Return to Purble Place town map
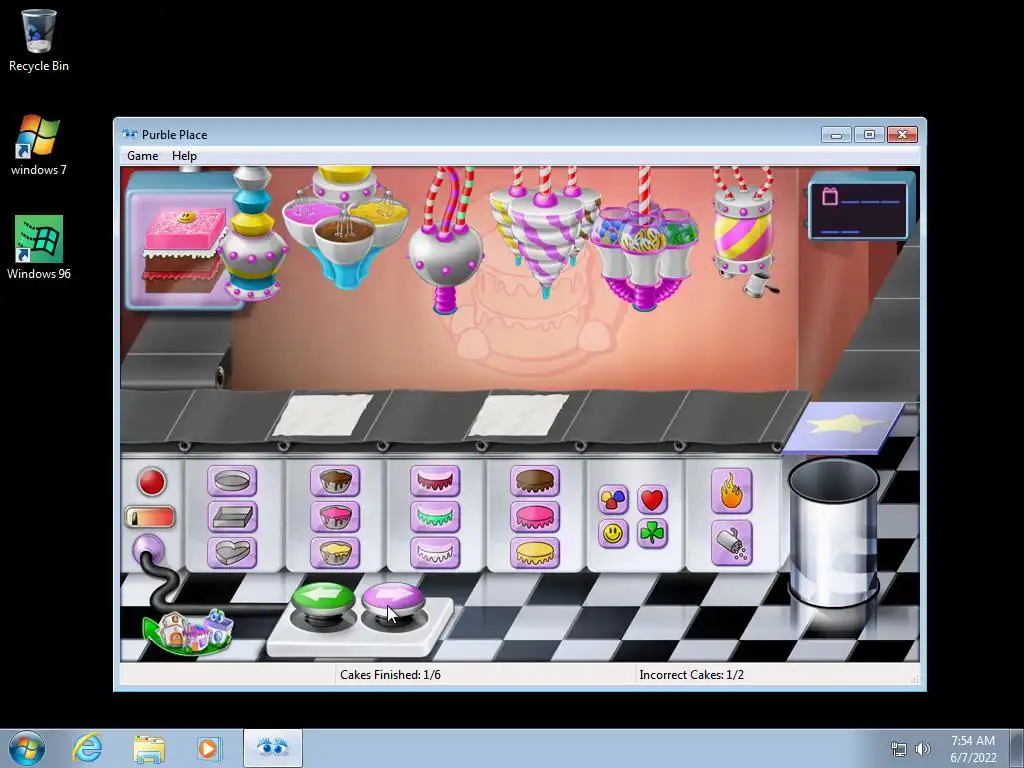The height and width of the screenshot is (768, 1024). click(x=188, y=632)
